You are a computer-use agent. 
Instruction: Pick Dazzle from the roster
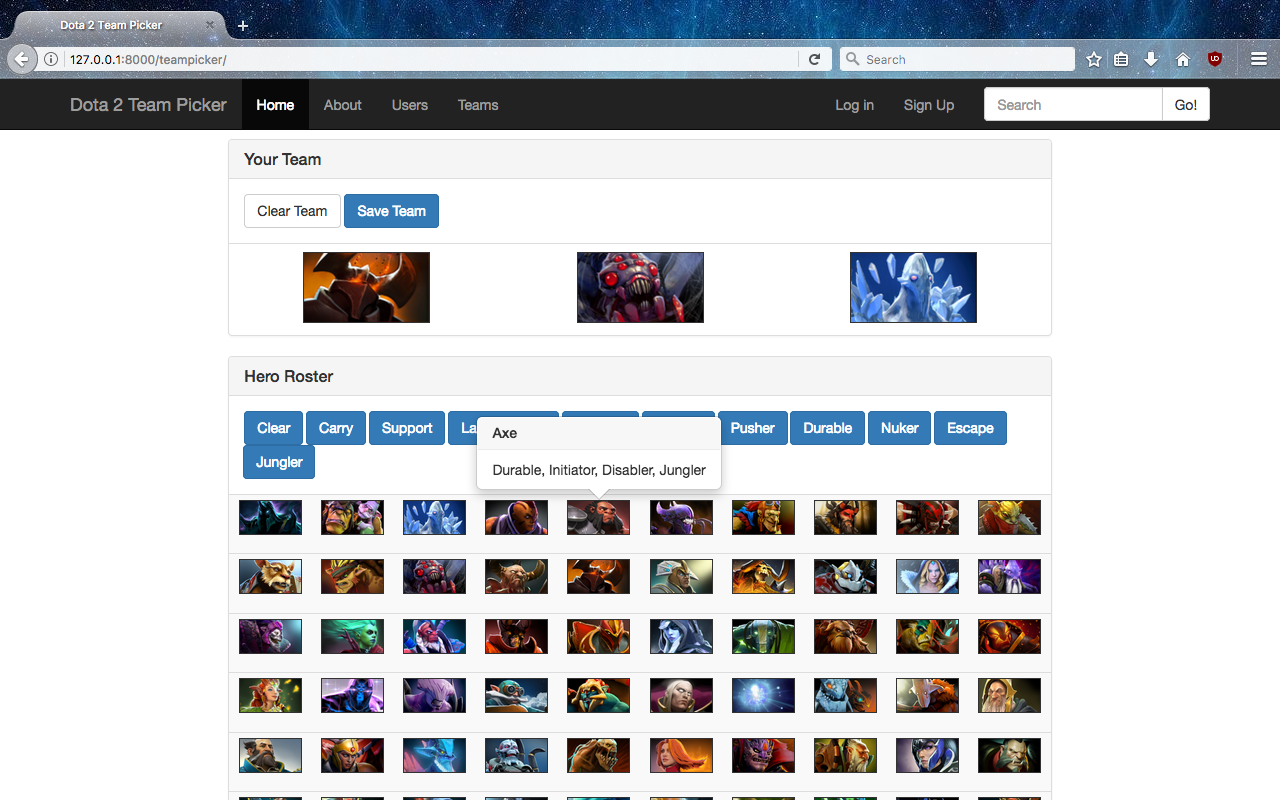[270, 636]
